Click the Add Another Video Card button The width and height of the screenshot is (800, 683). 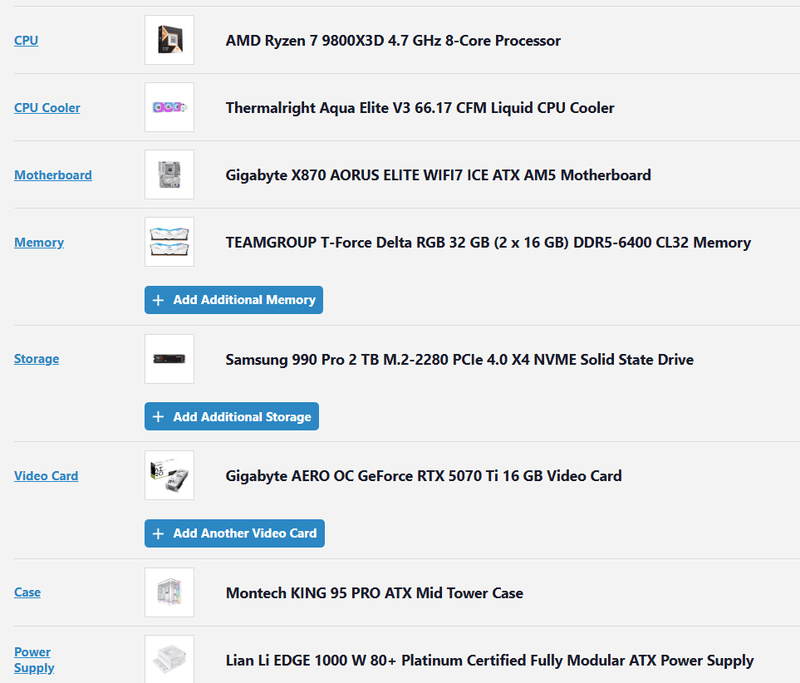coord(235,534)
